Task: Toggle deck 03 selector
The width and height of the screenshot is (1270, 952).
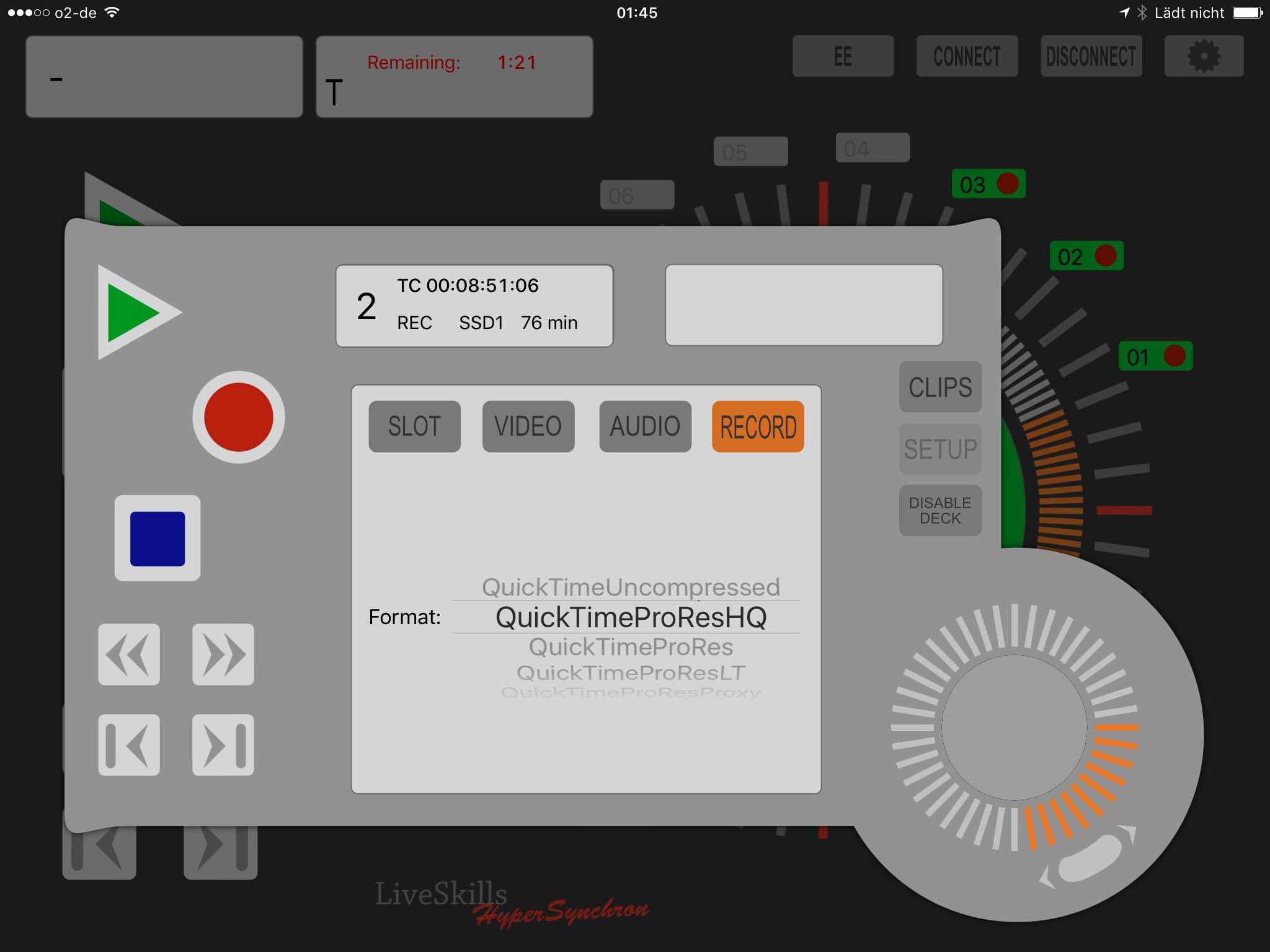Action: (988, 184)
